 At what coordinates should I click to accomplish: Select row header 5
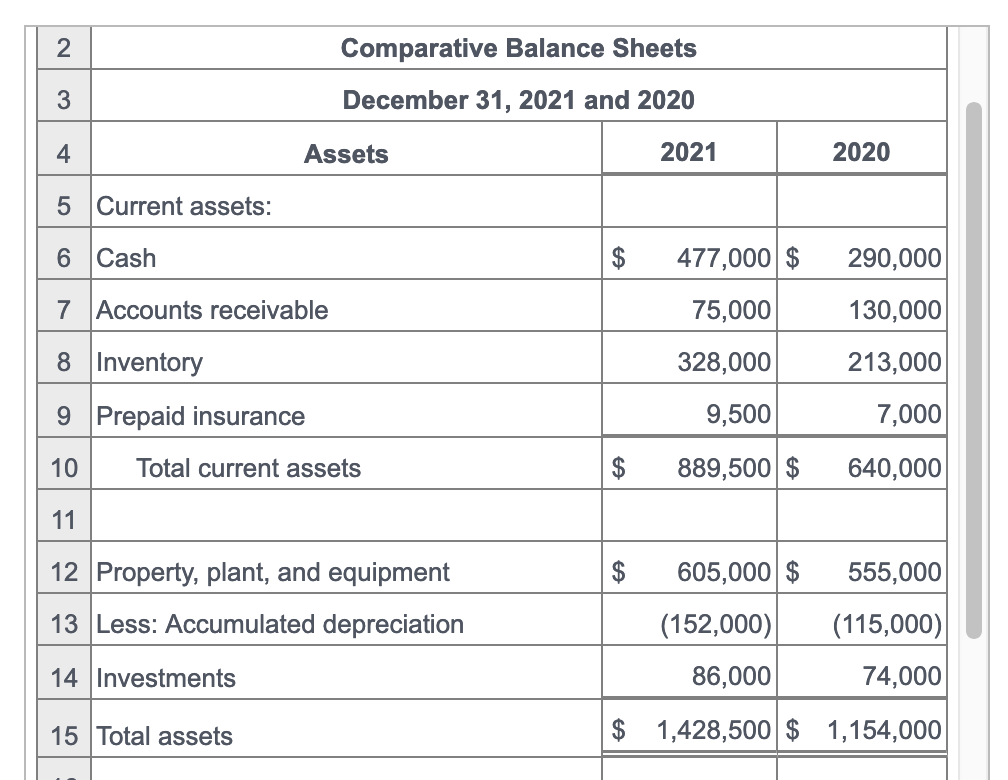tap(62, 205)
